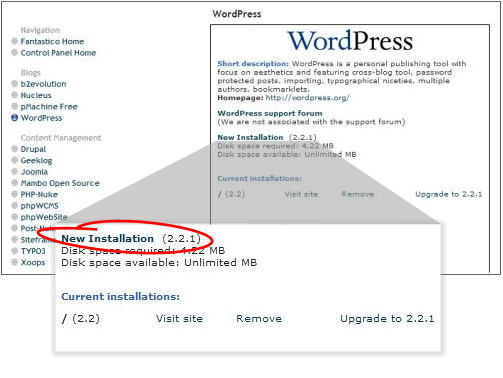Click 'Current installations:' heading in enlarged callout
This screenshot has width=503, height=378.
click(x=120, y=297)
